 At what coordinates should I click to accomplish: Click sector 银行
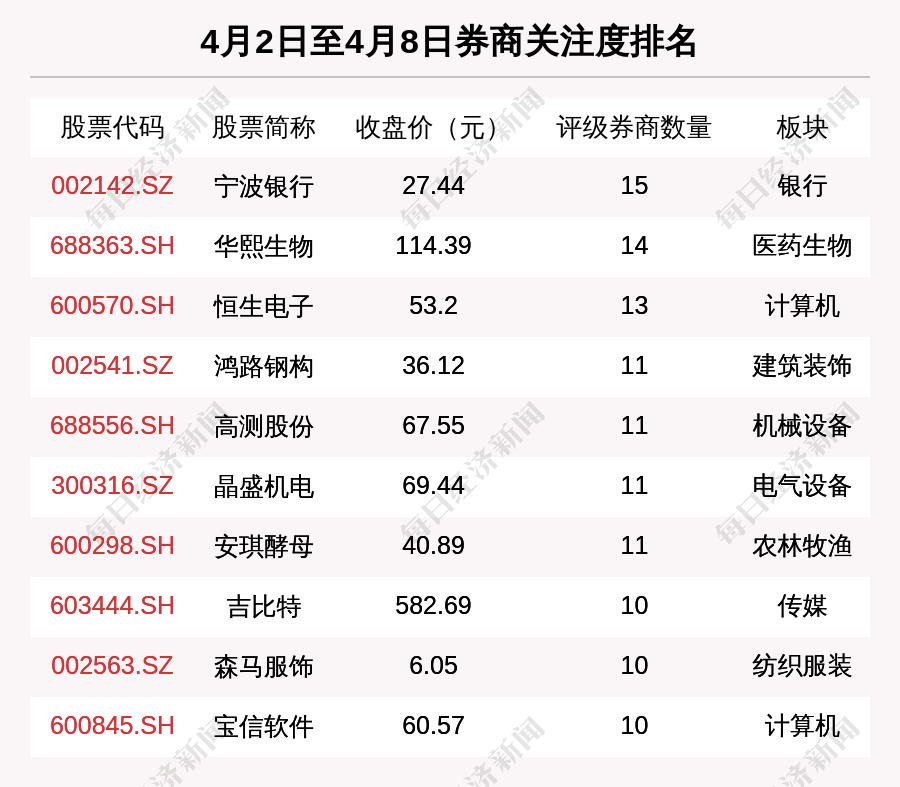click(802, 186)
